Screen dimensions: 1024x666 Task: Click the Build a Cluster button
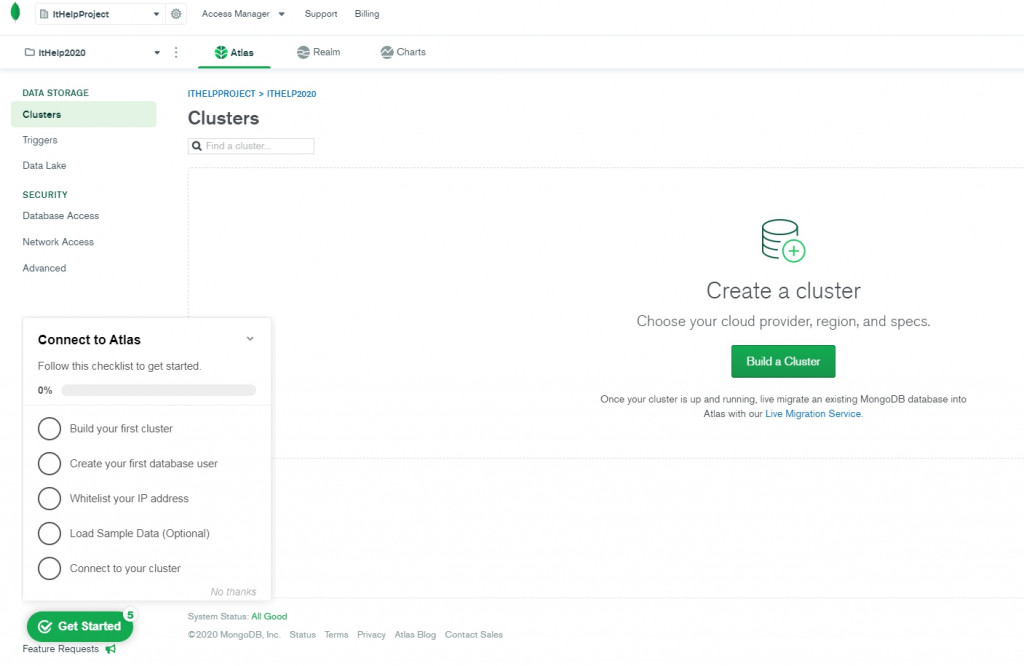pyautogui.click(x=783, y=361)
